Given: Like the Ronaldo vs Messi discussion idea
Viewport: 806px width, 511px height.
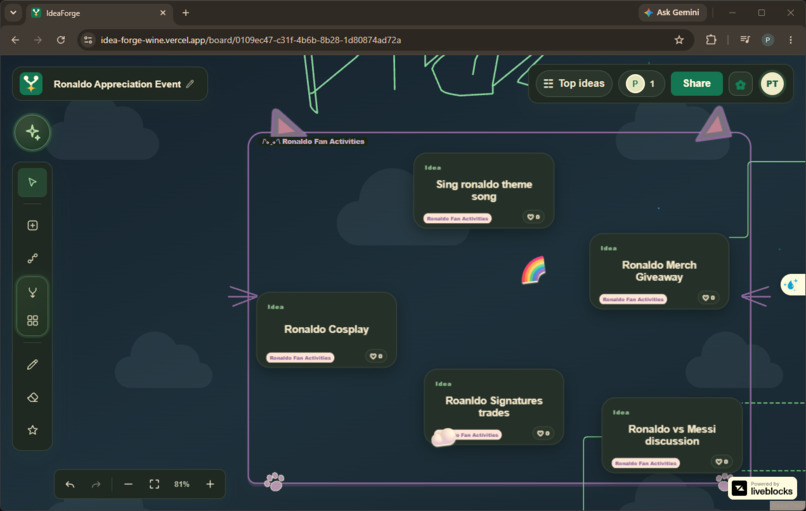Looking at the screenshot, I should (x=722, y=462).
